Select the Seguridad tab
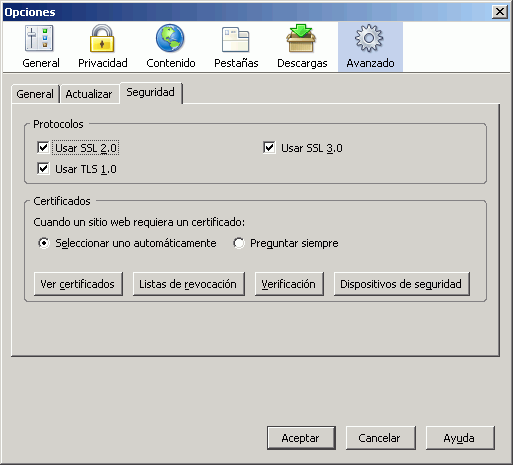Screen dimensions: 513x465 (151, 93)
